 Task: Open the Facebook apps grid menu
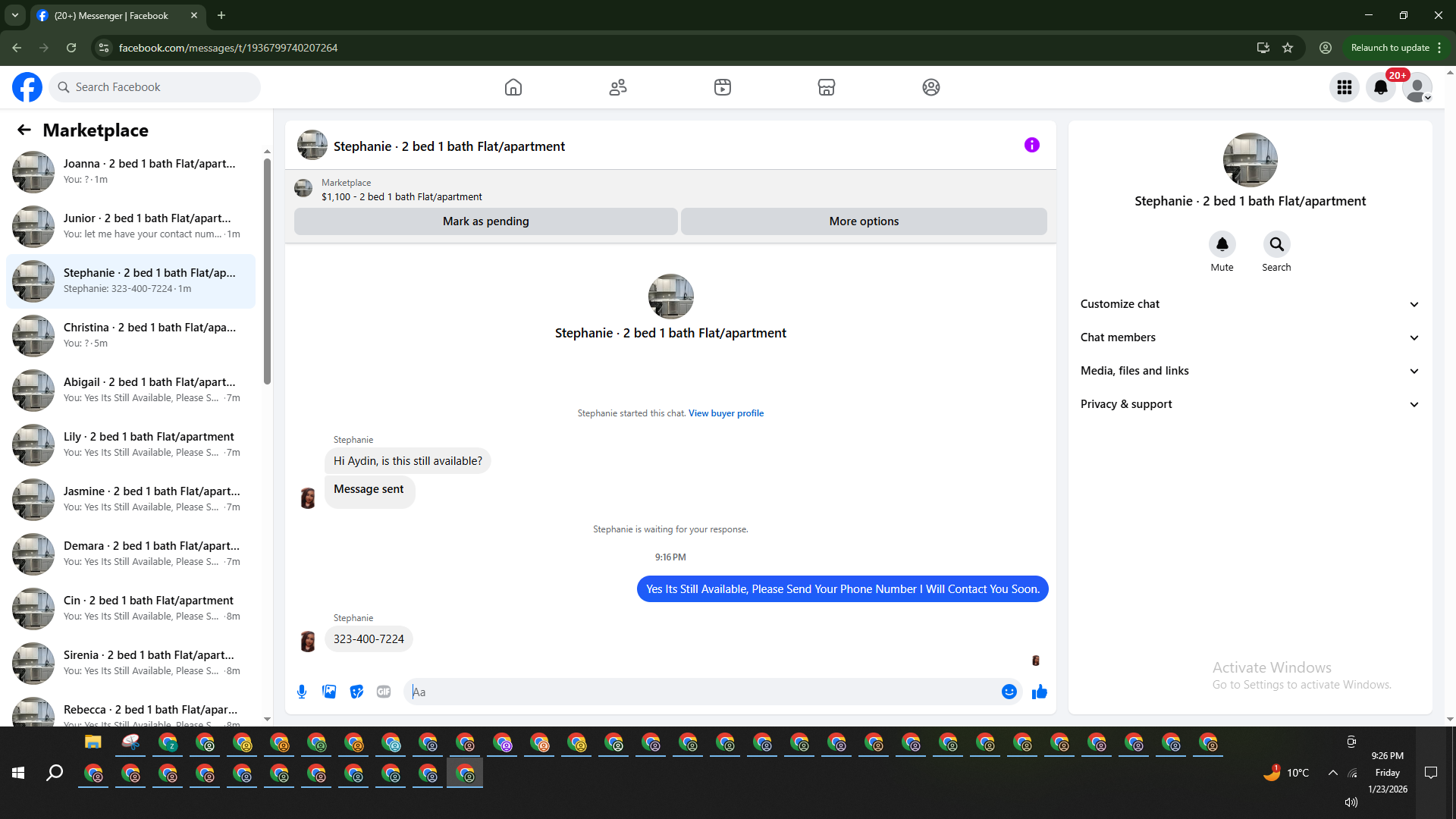pyautogui.click(x=1345, y=87)
